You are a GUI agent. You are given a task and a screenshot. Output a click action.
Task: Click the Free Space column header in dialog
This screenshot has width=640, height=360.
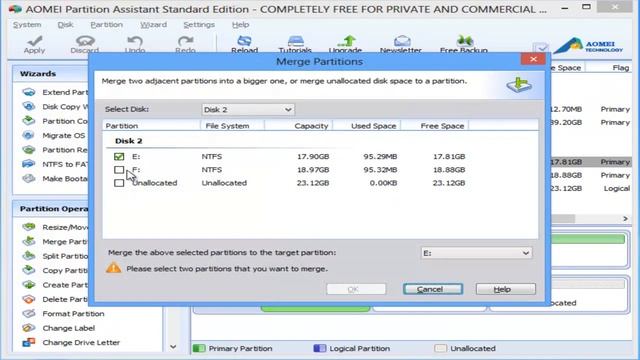pyautogui.click(x=435, y=126)
